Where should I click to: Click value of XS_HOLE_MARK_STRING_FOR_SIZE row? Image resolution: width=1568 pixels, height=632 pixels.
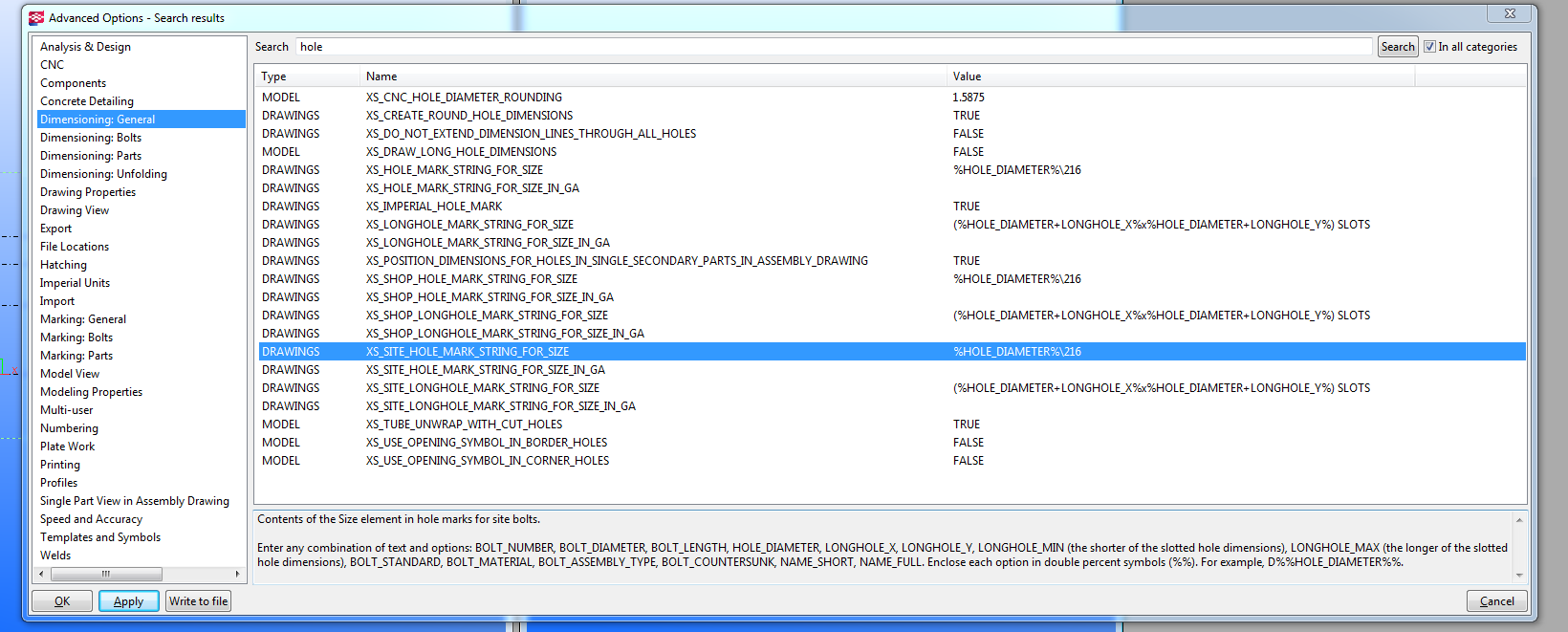tap(1017, 170)
